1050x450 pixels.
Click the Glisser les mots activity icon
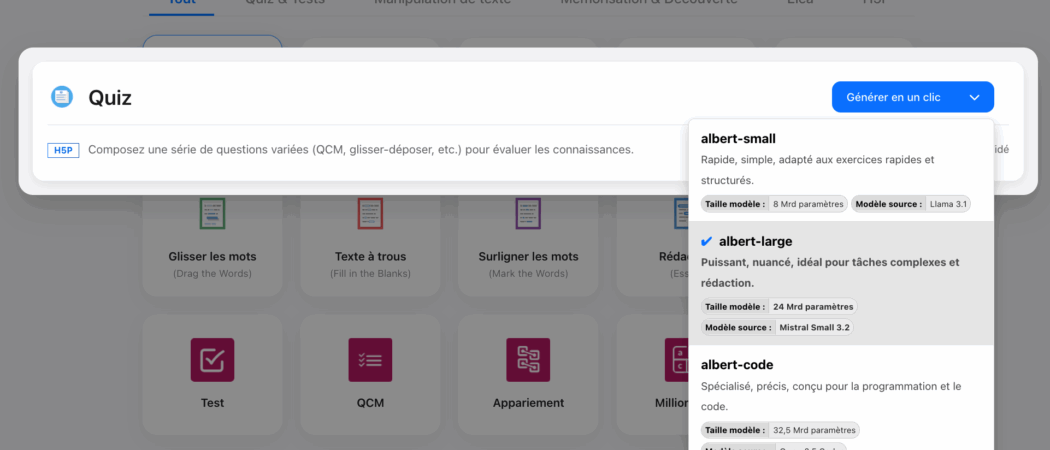212,213
